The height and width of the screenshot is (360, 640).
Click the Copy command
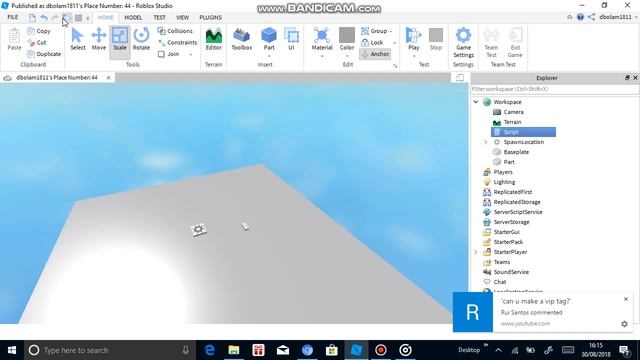click(x=39, y=31)
